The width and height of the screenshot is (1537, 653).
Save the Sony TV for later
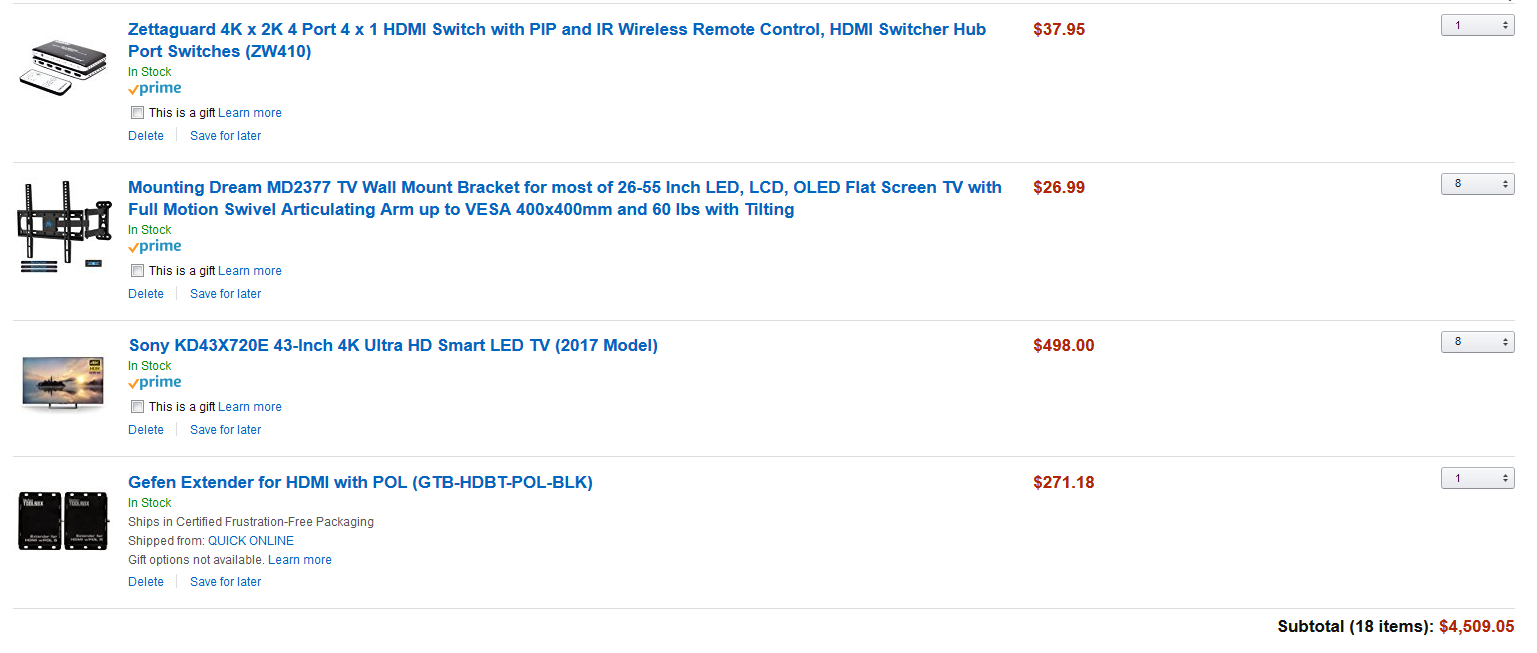225,430
